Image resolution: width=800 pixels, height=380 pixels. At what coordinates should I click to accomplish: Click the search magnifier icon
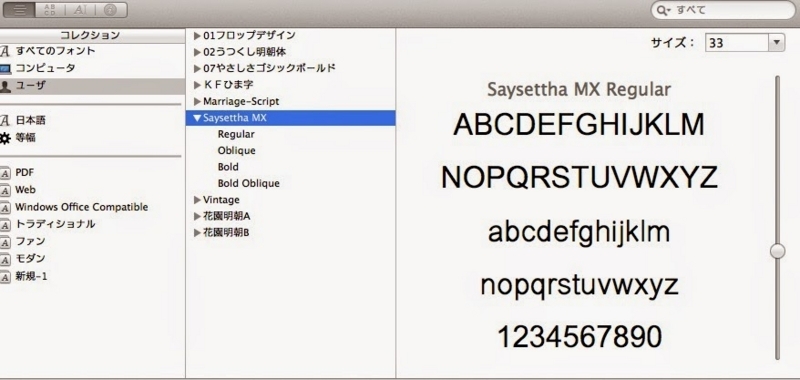(663, 11)
